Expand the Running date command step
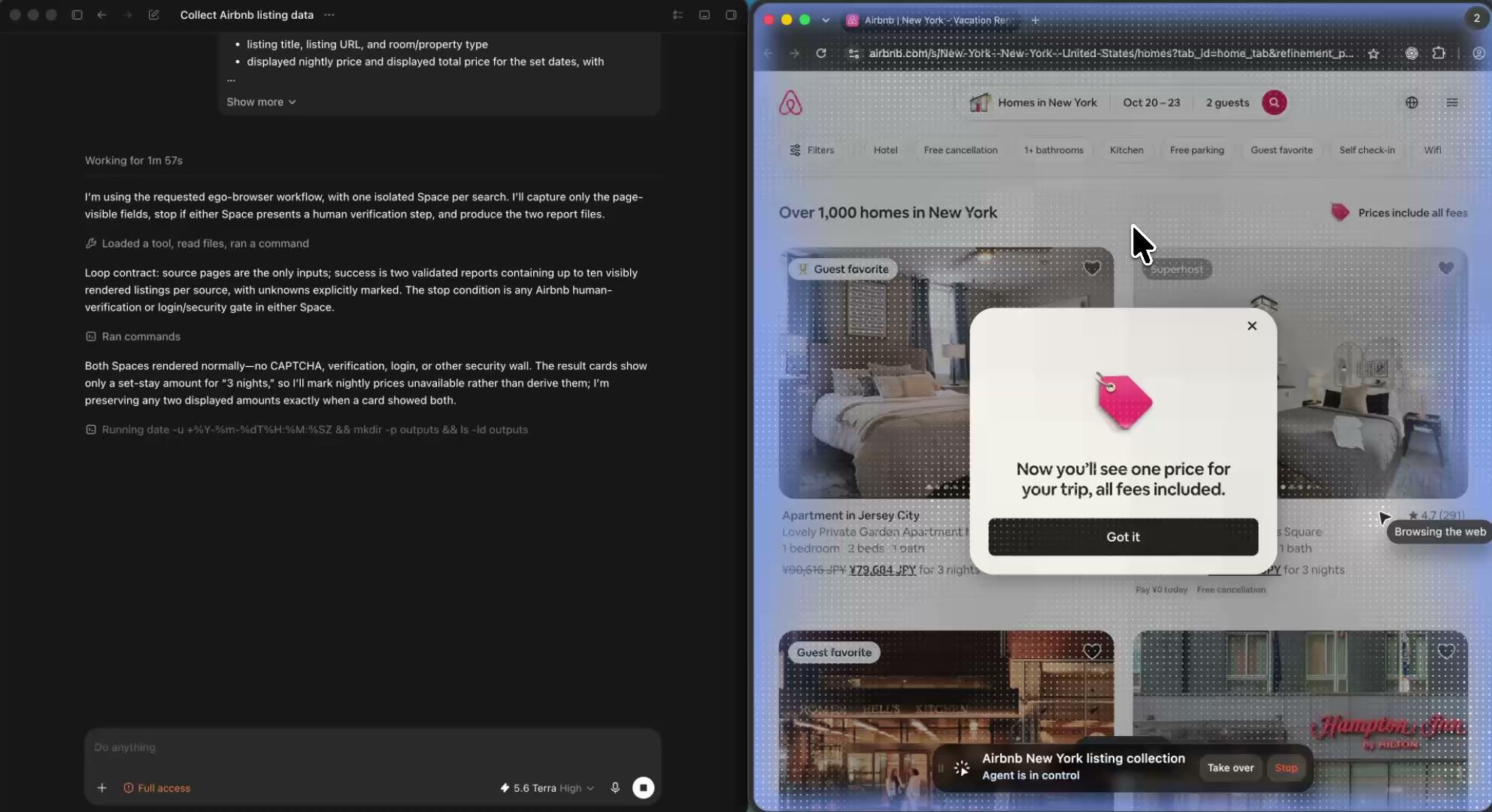This screenshot has width=1492, height=812. (307, 430)
